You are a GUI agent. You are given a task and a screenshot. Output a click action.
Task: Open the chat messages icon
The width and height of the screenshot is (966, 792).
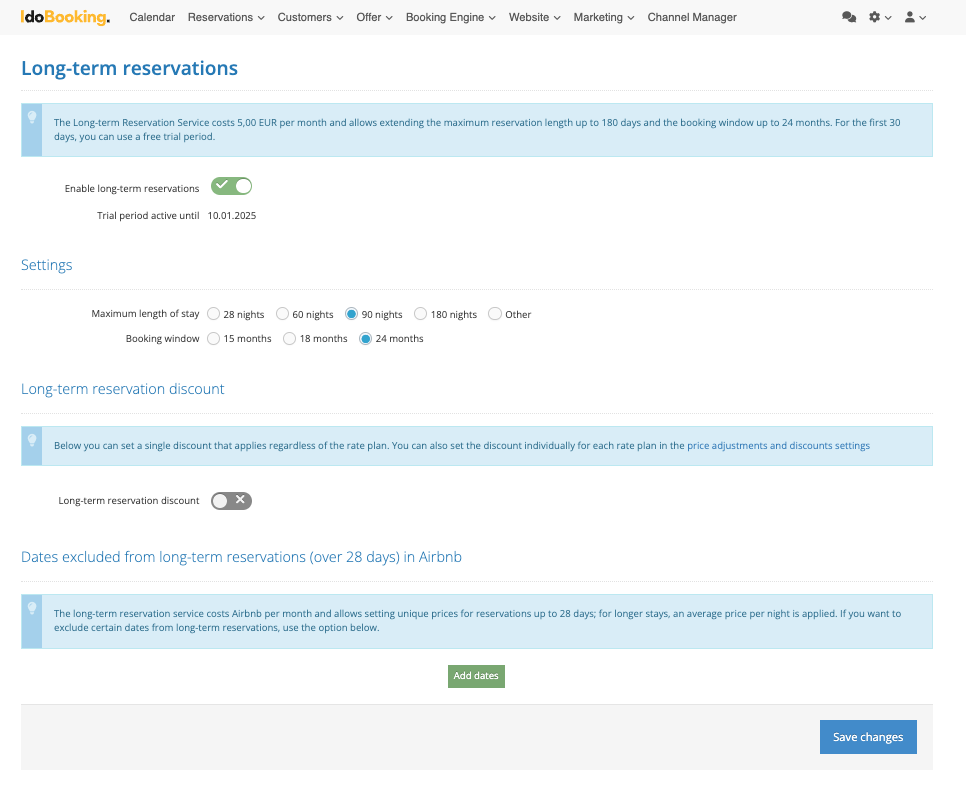coord(849,17)
